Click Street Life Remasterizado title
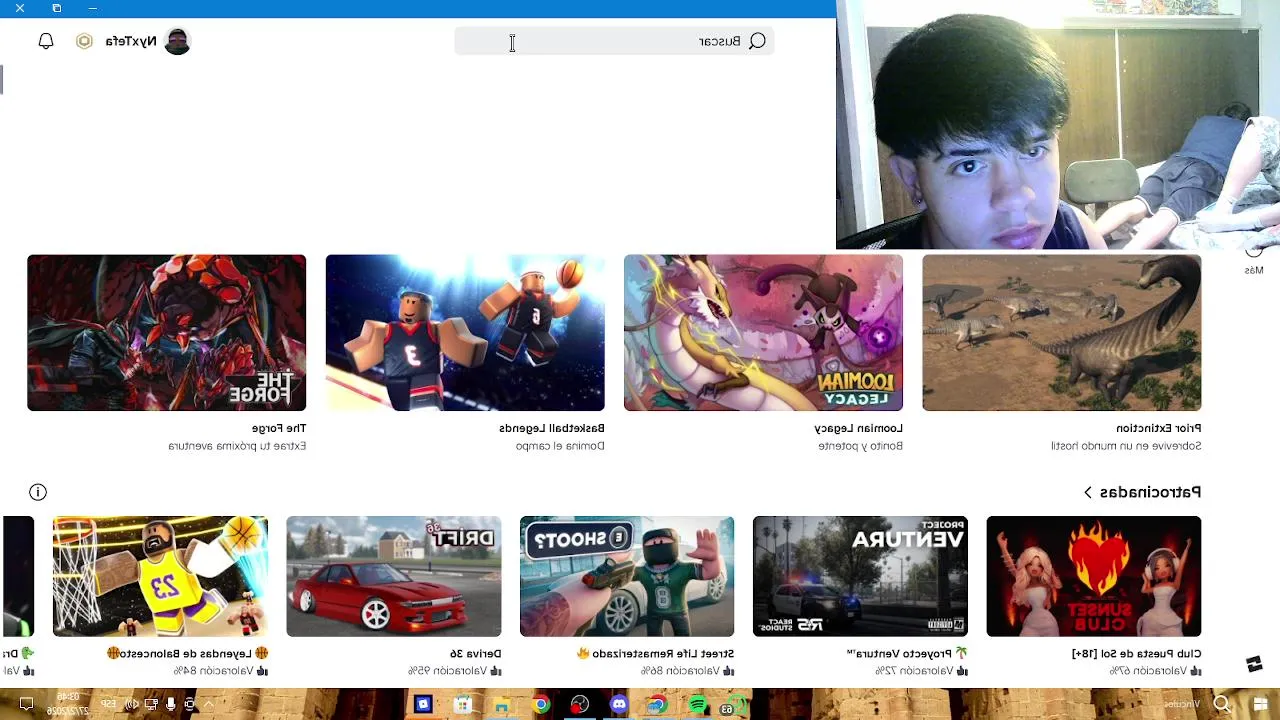Viewport: 1280px width, 720px height. 656,653
